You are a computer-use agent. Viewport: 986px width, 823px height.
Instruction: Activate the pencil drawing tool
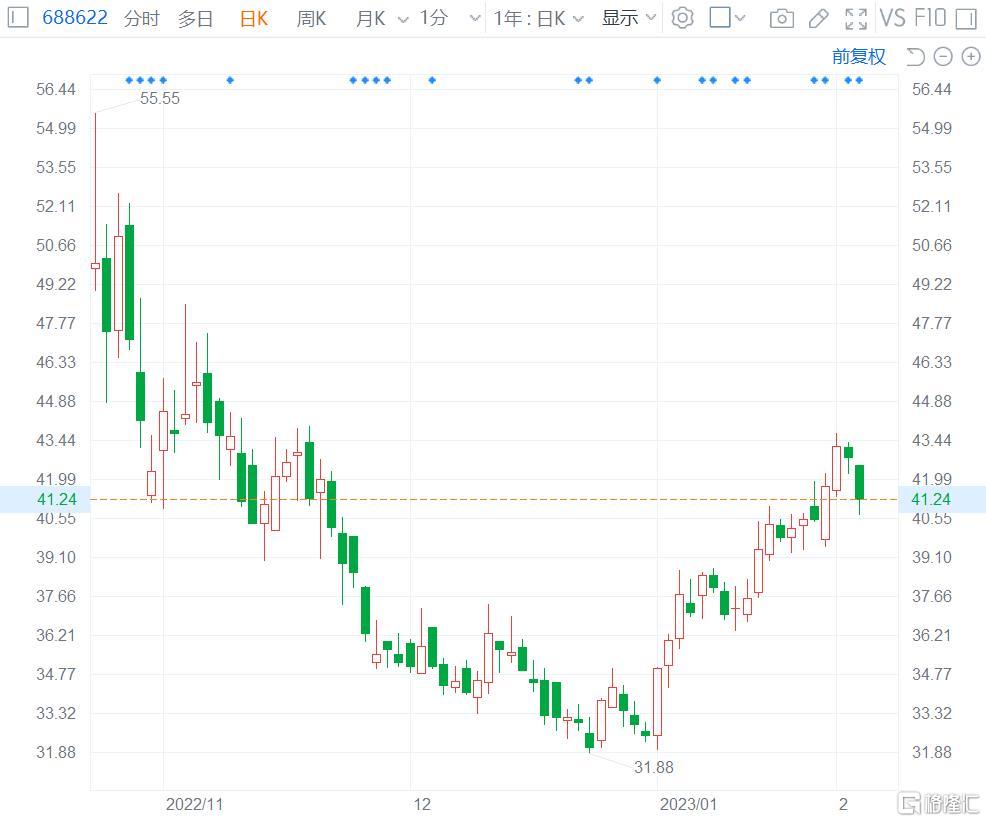pos(818,18)
